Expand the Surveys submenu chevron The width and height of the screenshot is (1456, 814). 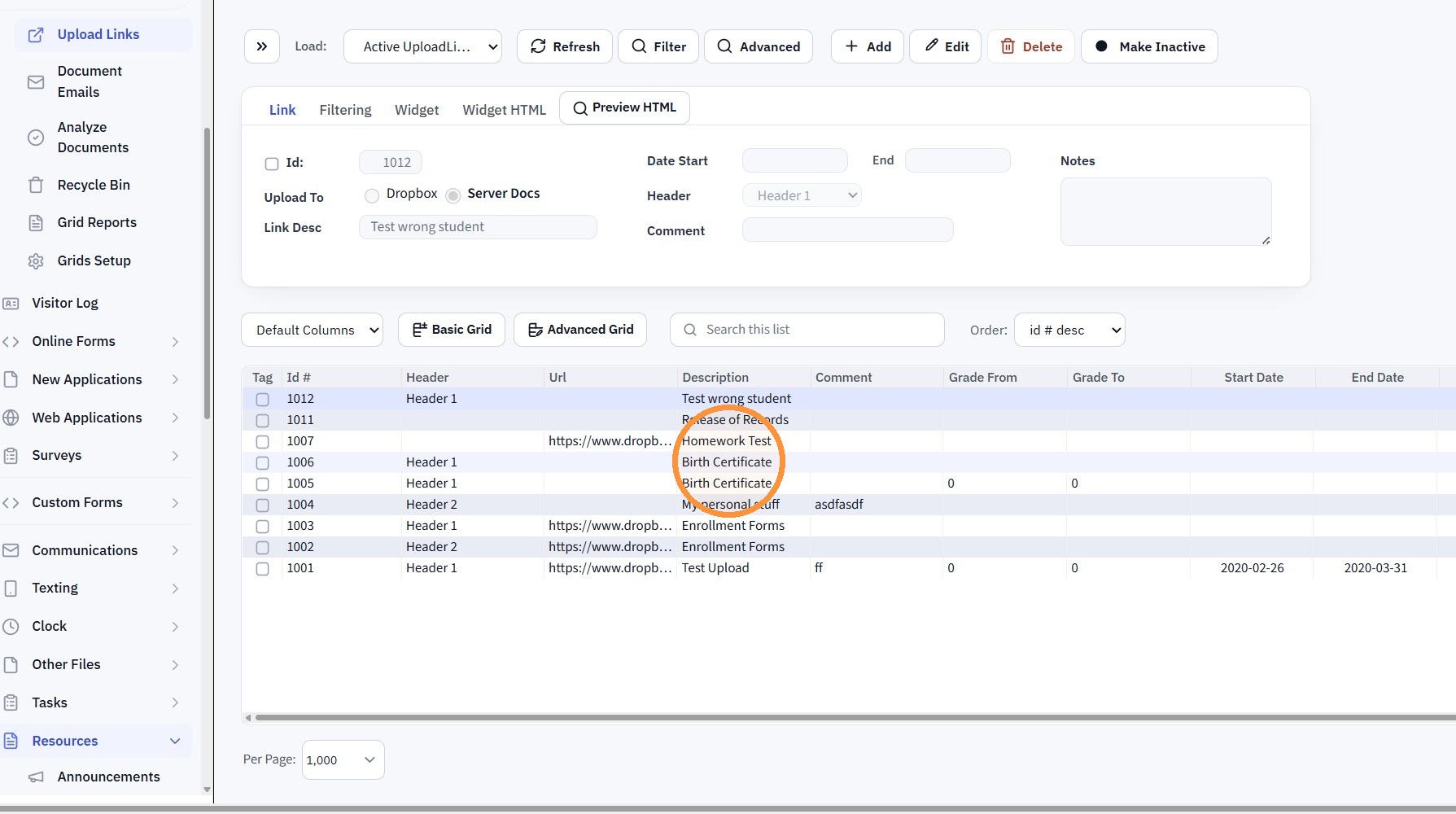coord(175,456)
